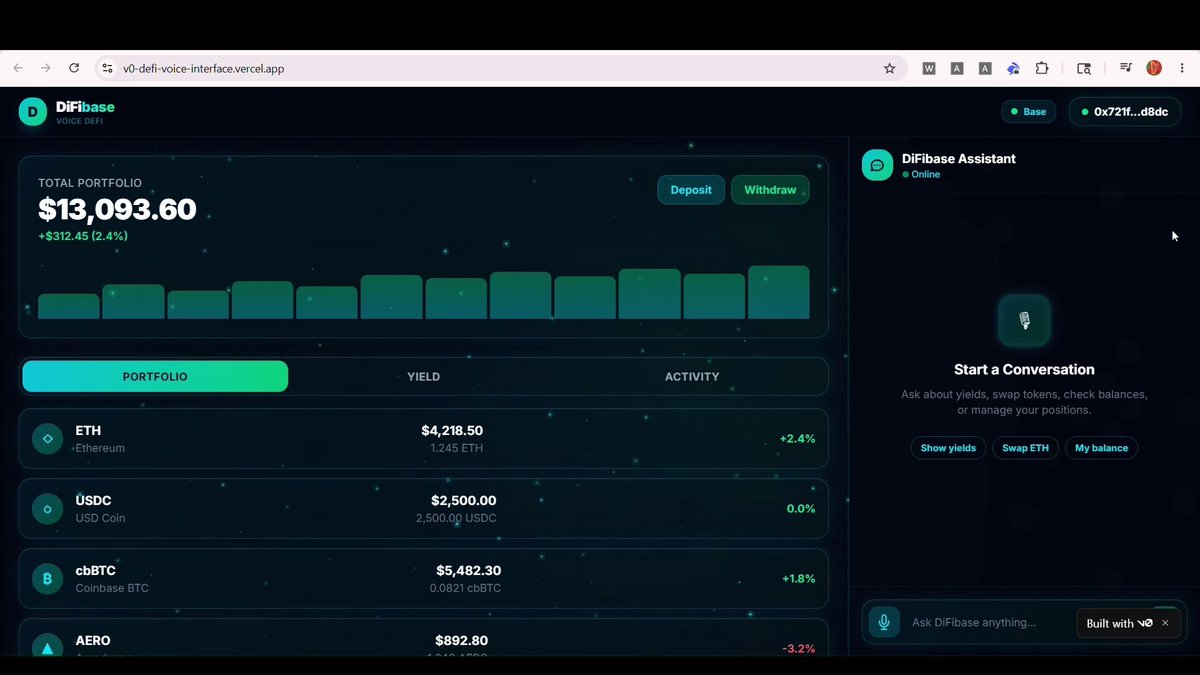1200x675 pixels.
Task: Click the W extension icon
Action: coord(929,68)
